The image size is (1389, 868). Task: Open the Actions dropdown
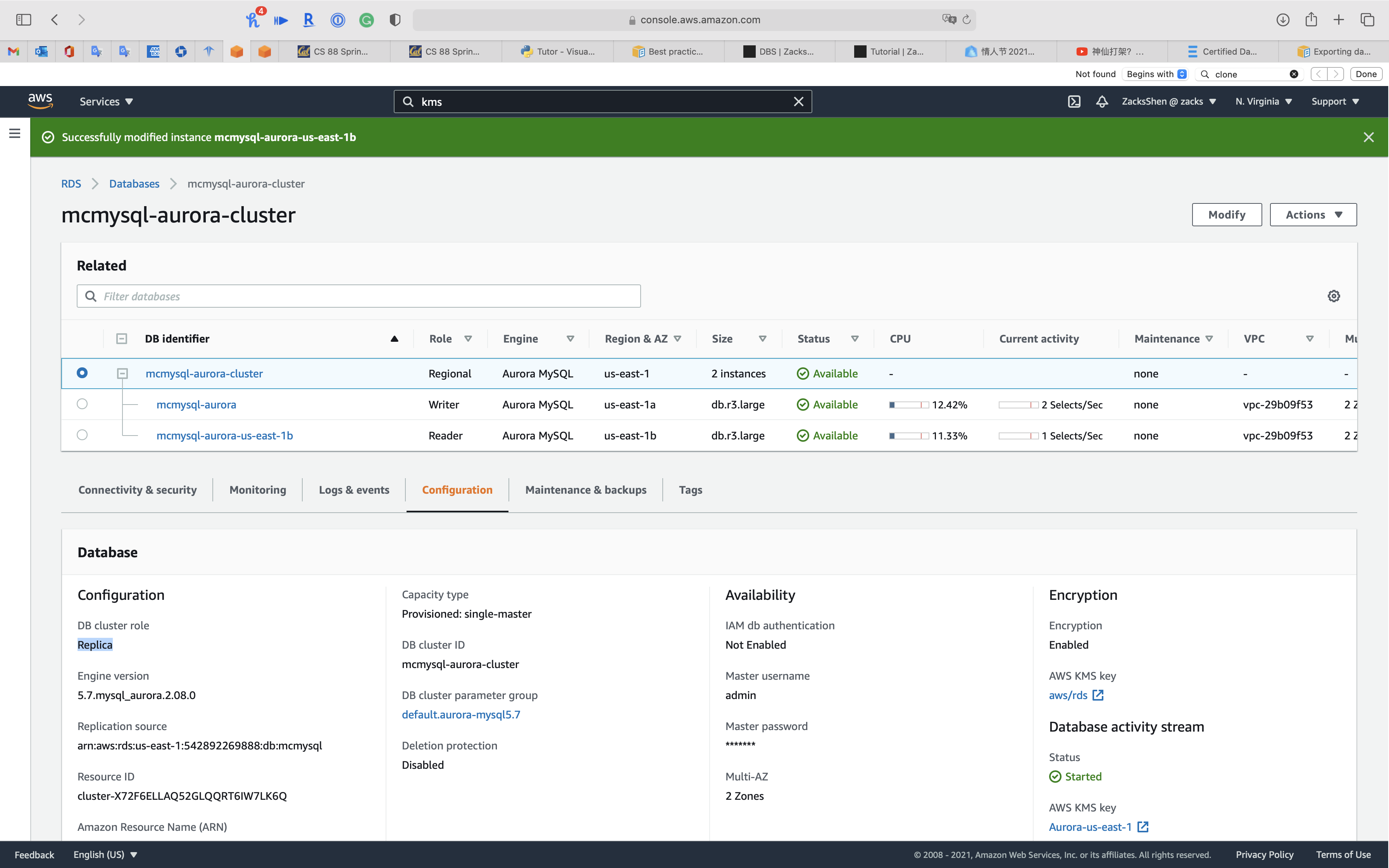(1313, 215)
